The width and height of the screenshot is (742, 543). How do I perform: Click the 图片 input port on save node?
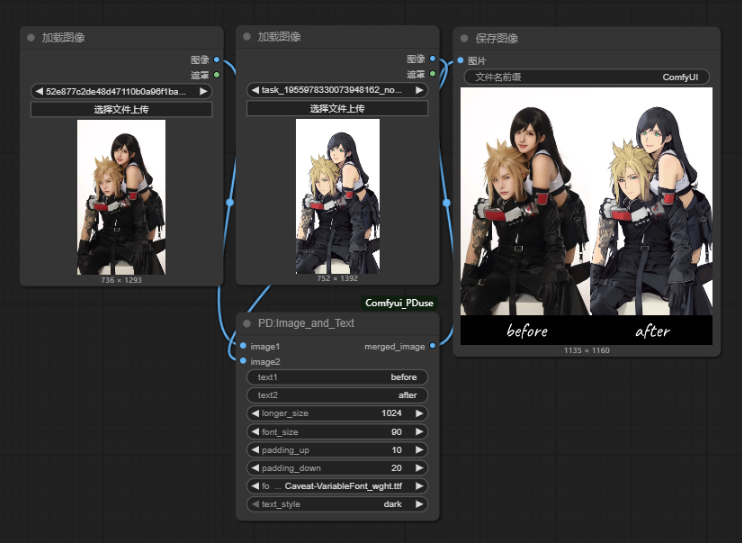coord(460,61)
